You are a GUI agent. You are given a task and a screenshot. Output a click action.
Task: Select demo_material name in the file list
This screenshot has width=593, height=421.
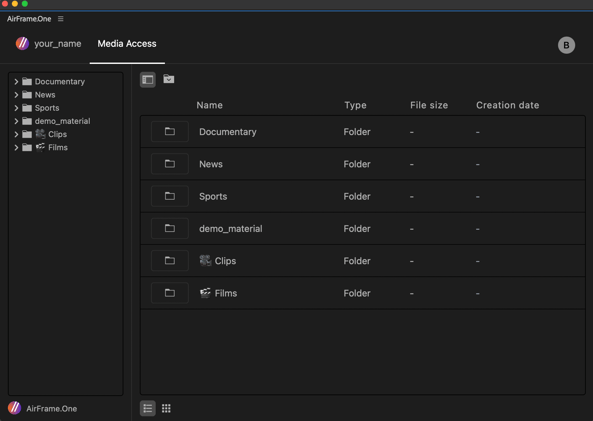(231, 229)
